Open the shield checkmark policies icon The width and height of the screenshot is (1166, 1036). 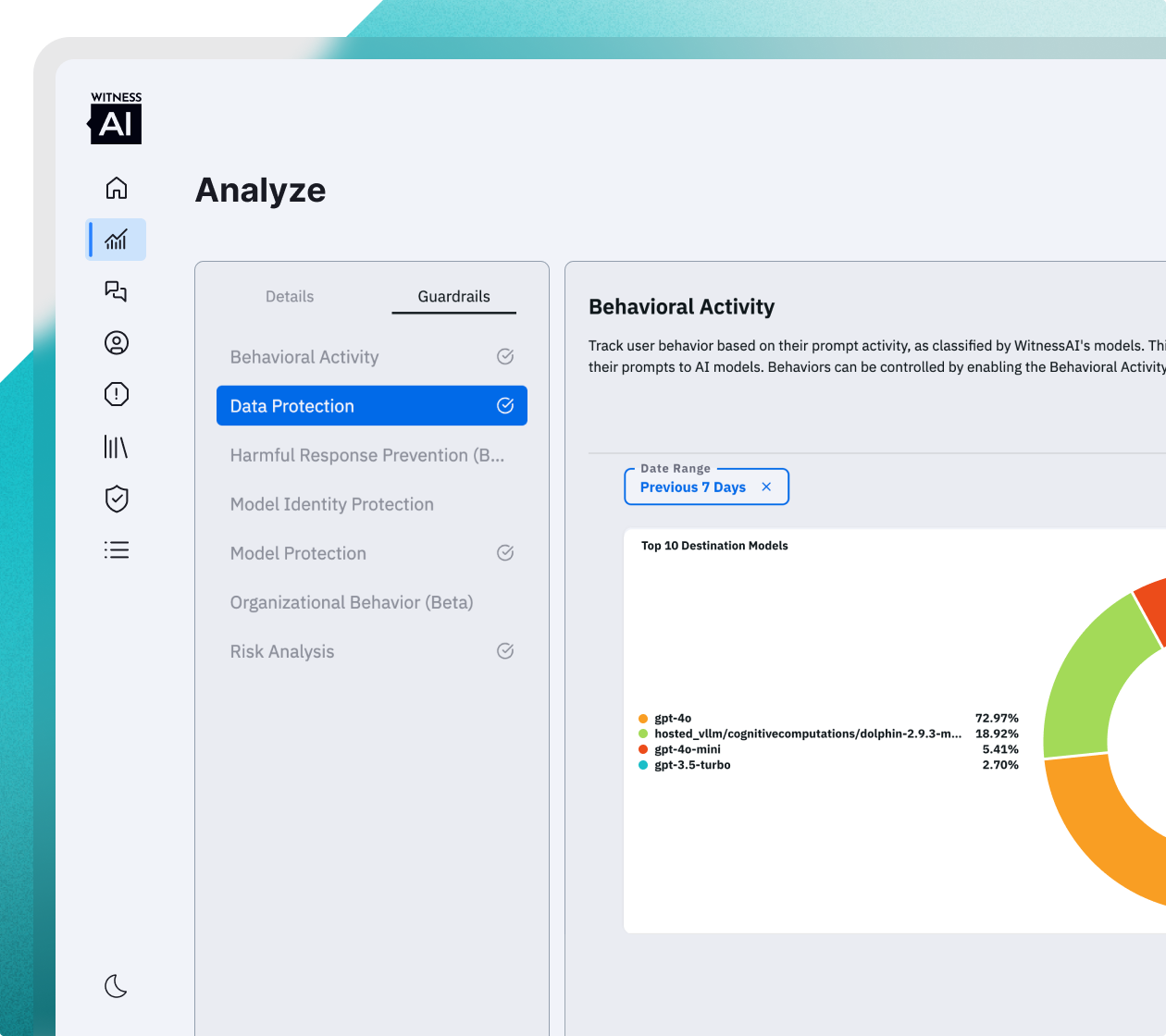tap(117, 499)
